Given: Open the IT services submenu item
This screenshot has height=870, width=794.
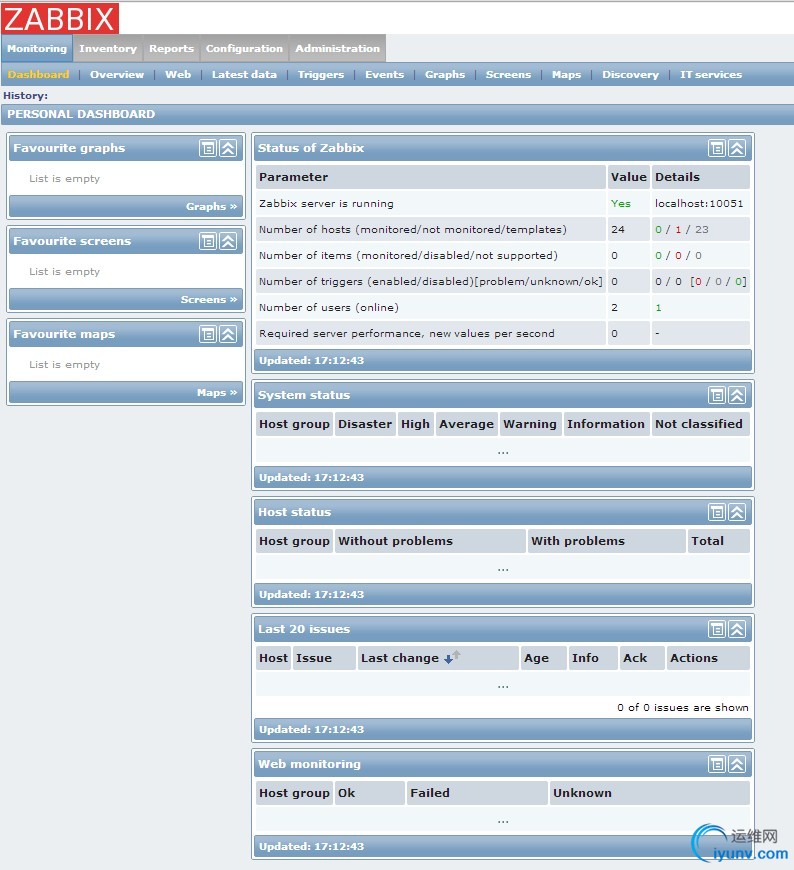Looking at the screenshot, I should (x=711, y=74).
